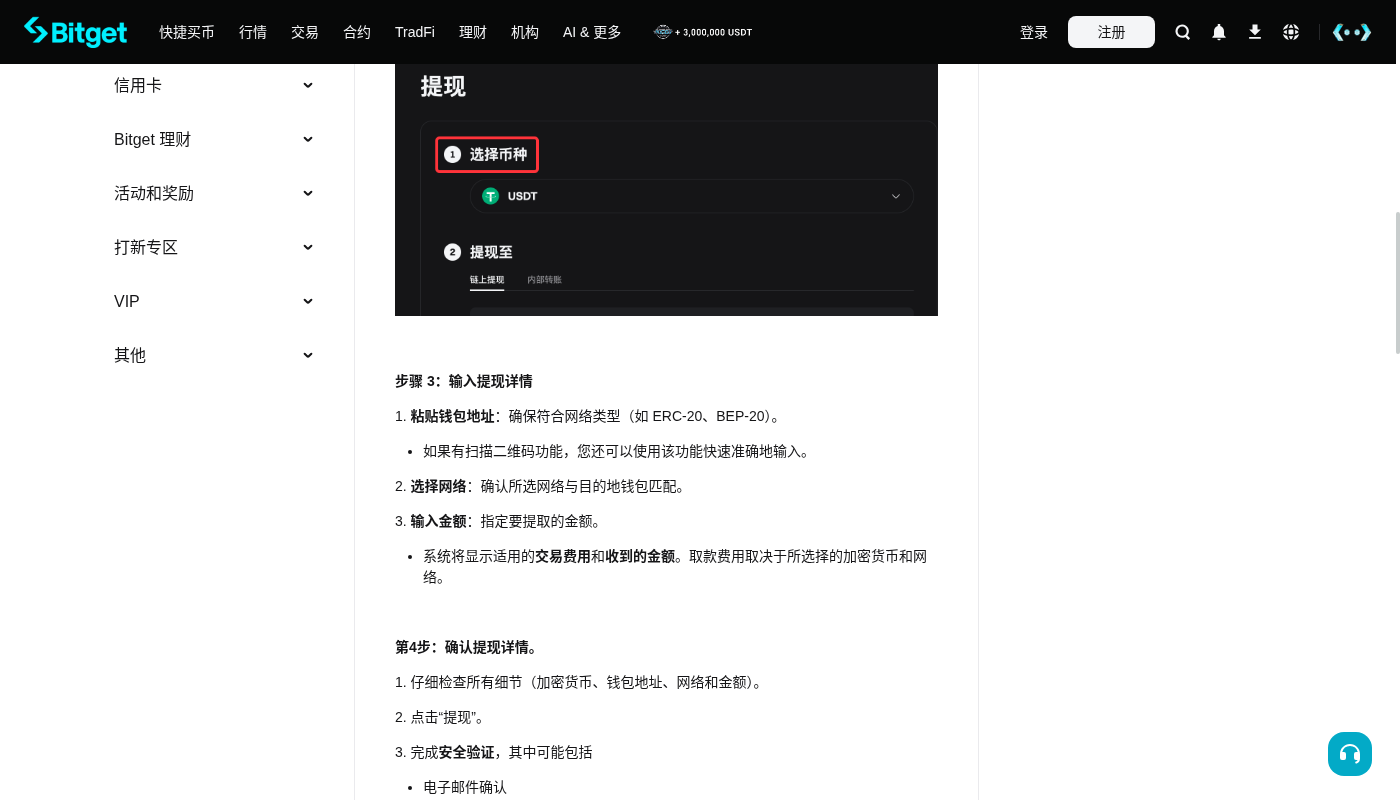Click the 3,000,000 USDT promotion badge
The image size is (1400, 800).
click(703, 32)
